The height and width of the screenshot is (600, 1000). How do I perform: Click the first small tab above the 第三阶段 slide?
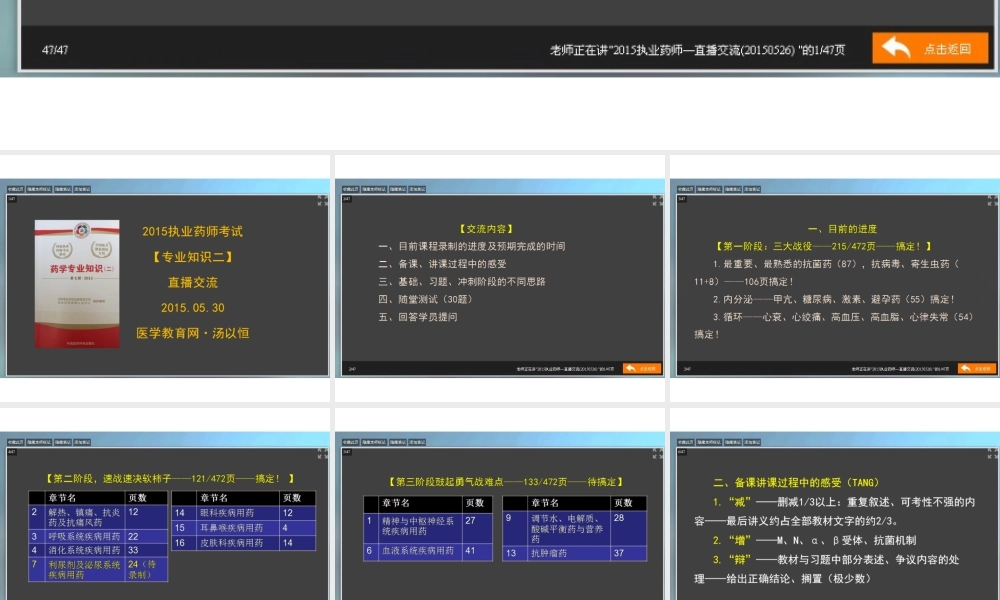click(x=350, y=442)
